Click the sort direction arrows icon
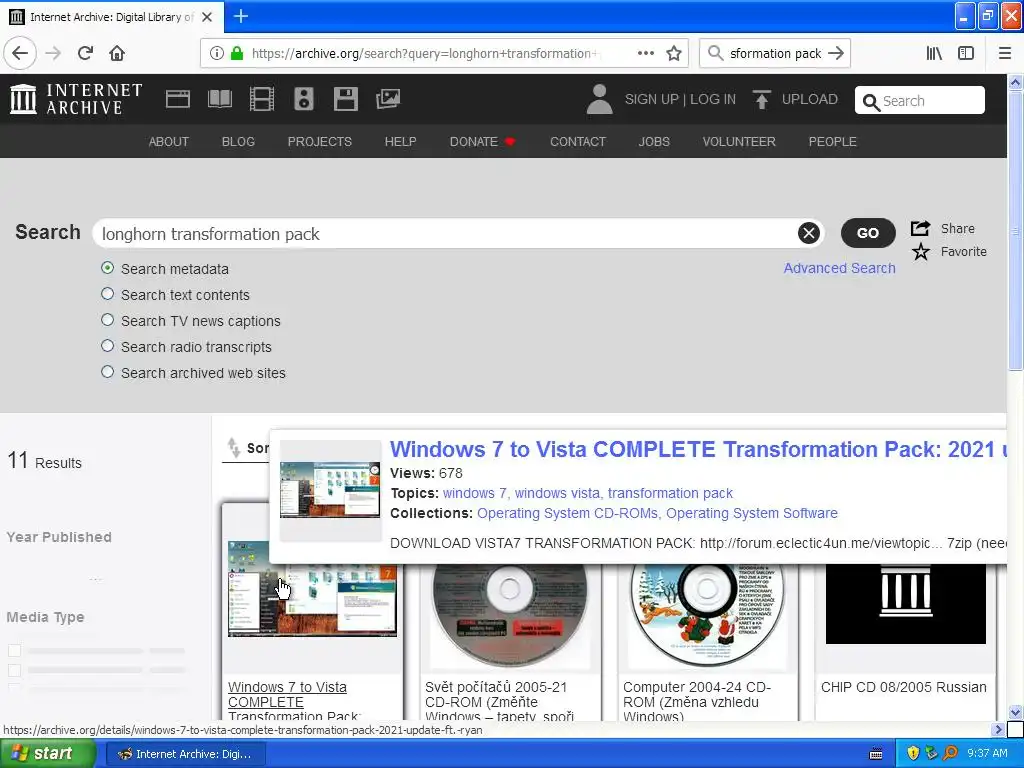Image resolution: width=1024 pixels, height=768 pixels. [x=234, y=448]
